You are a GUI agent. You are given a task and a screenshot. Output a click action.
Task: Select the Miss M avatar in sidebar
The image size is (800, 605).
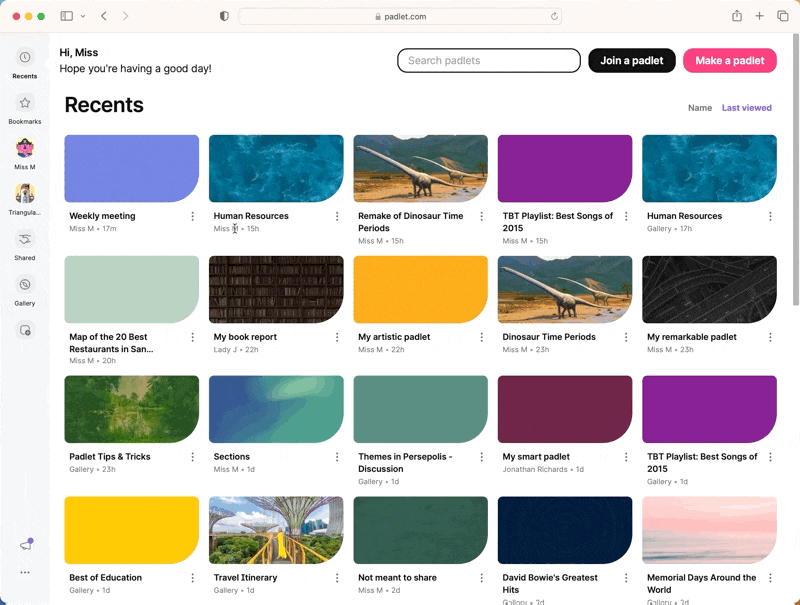point(24,148)
